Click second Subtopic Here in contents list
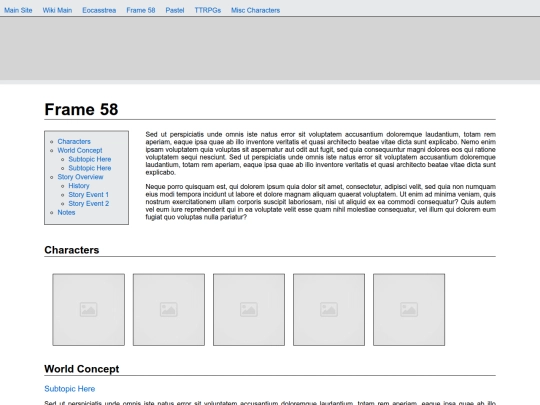Viewport: 540px width, 405px height. [x=90, y=168]
